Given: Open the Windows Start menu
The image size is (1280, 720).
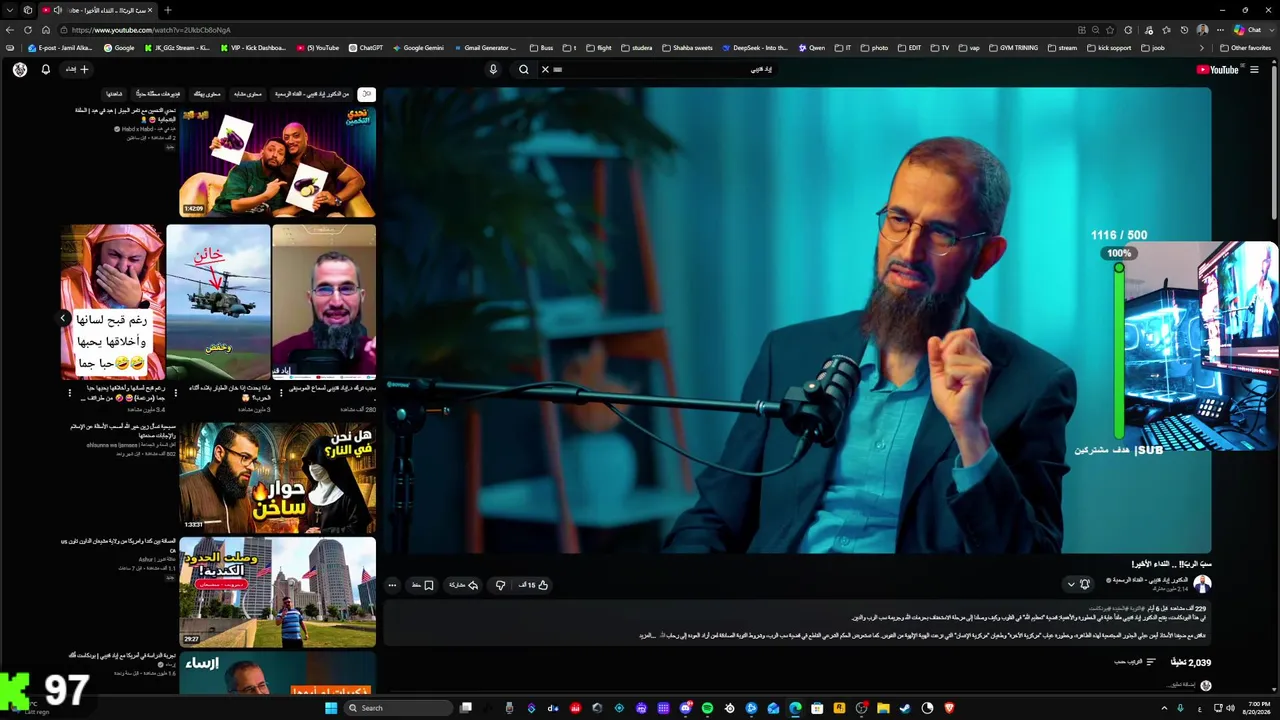Looking at the screenshot, I should pyautogui.click(x=331, y=708).
